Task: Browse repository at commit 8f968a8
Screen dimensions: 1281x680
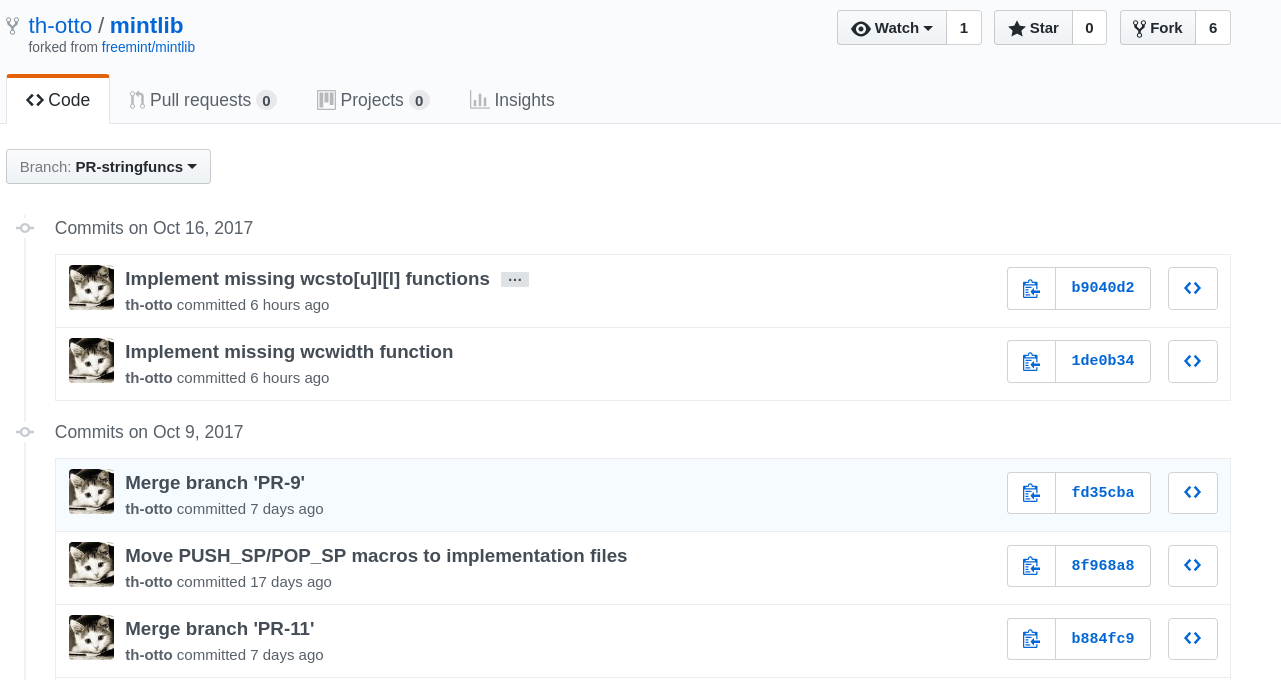Action: coord(1192,566)
